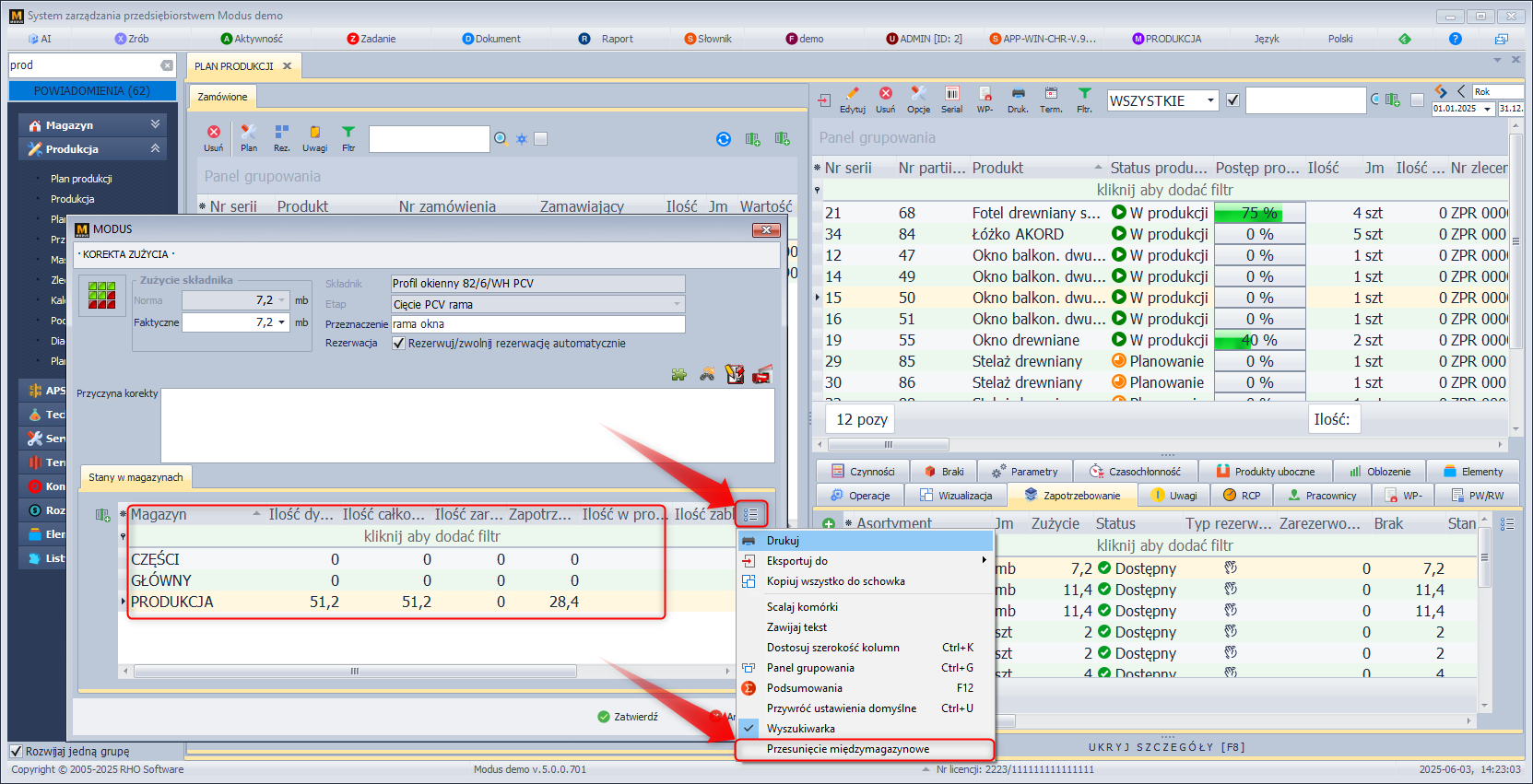The image size is (1533, 784).
Task: Click the Zatwierdź button
Action: 627,717
